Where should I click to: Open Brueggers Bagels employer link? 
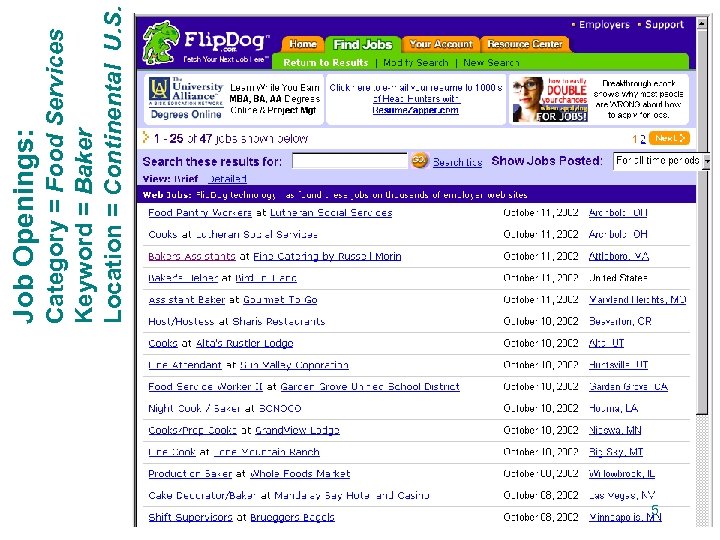click(292, 517)
